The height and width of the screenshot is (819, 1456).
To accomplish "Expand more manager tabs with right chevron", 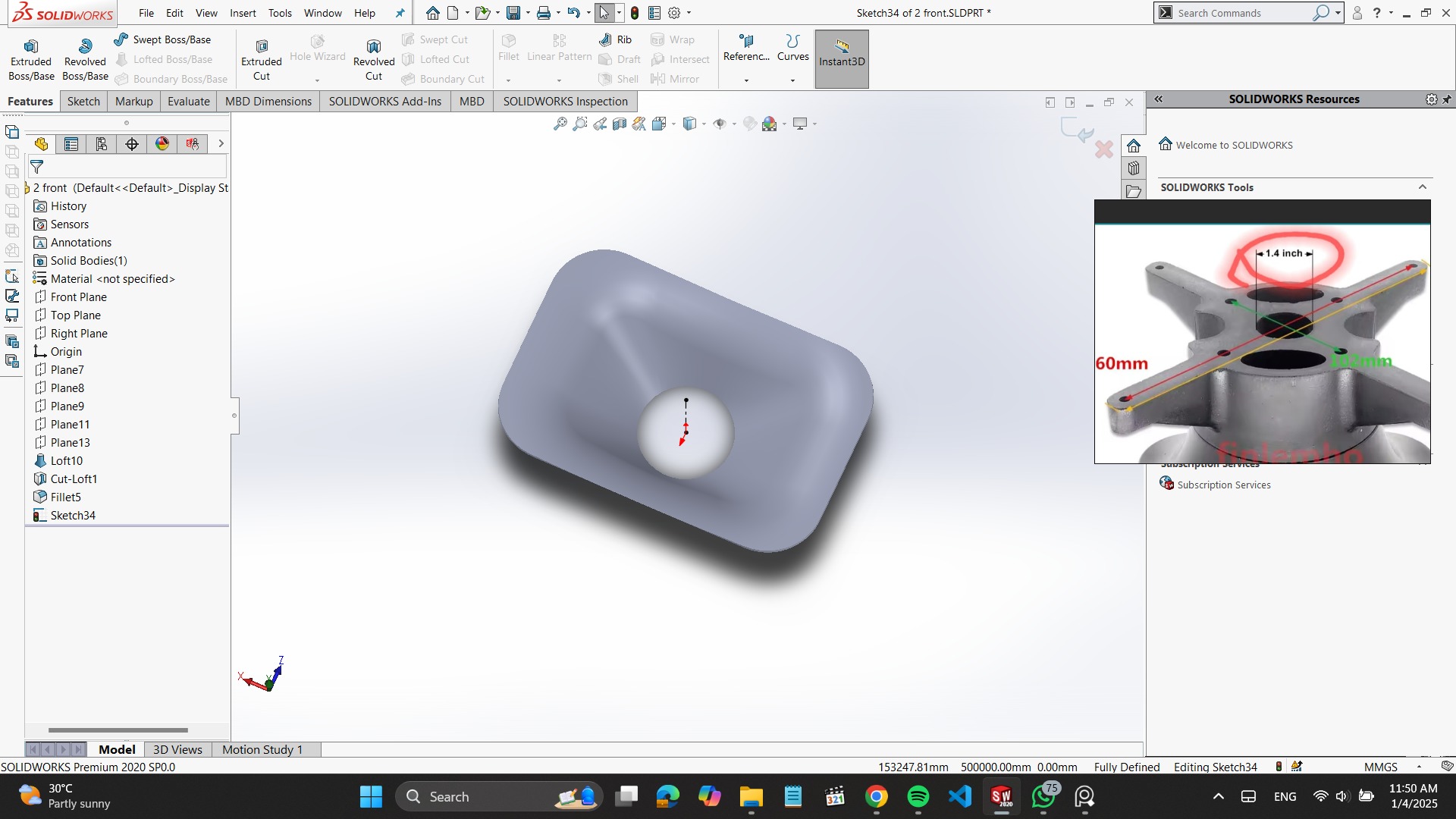I will pos(221,143).
